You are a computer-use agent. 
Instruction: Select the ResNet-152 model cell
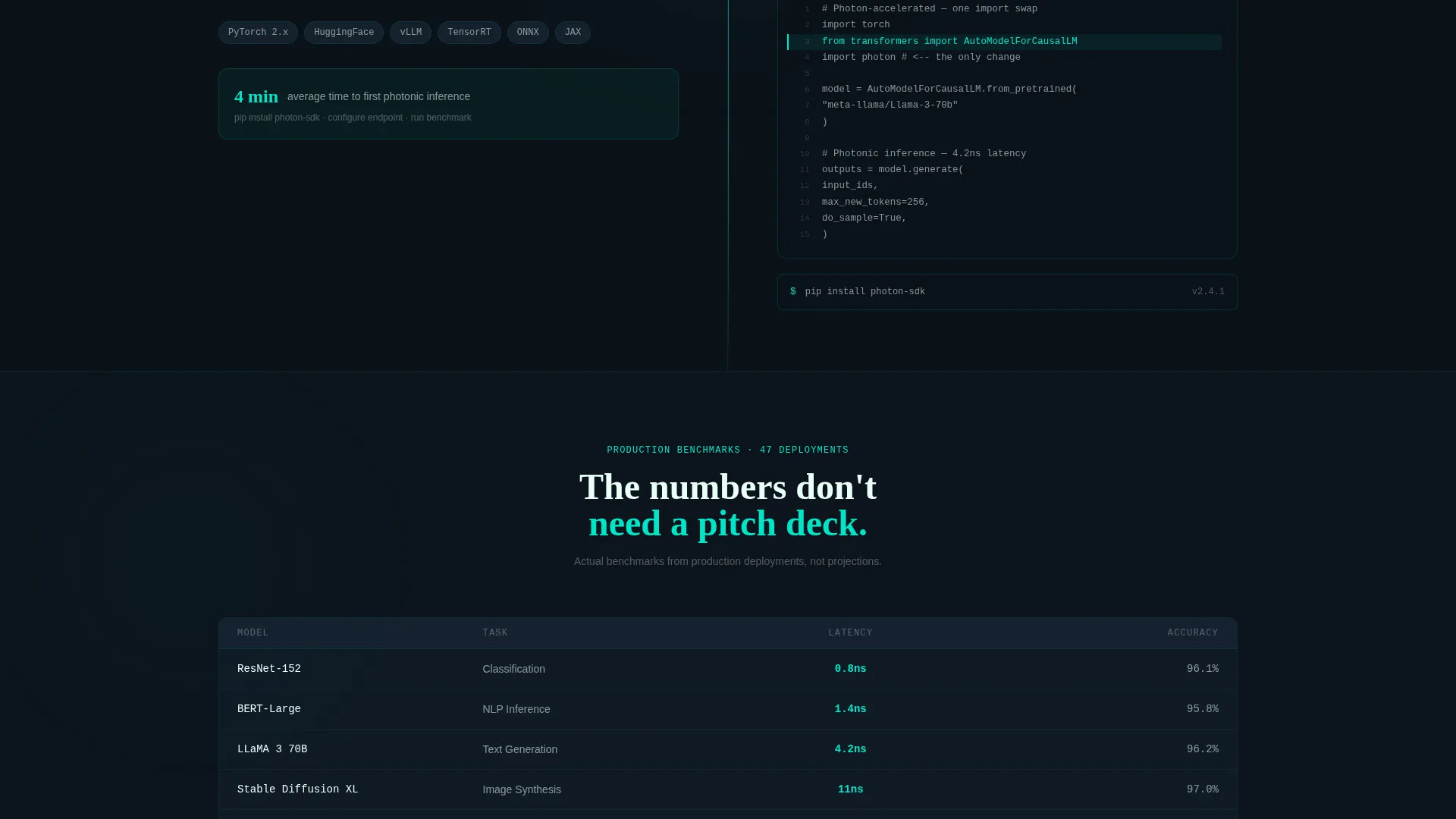coord(269,669)
